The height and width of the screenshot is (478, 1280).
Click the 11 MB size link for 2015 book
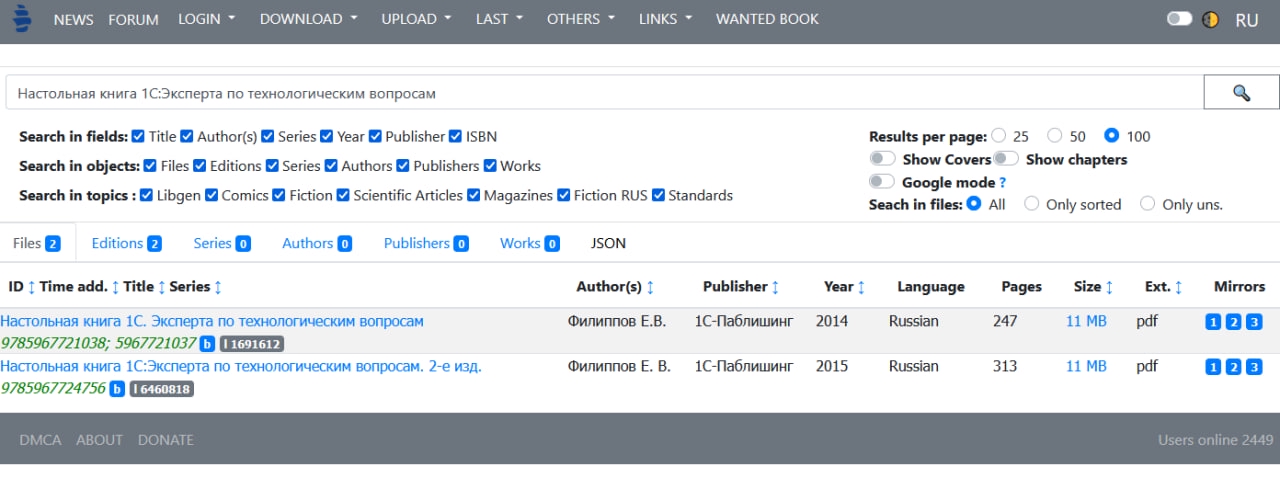[x=1086, y=366]
